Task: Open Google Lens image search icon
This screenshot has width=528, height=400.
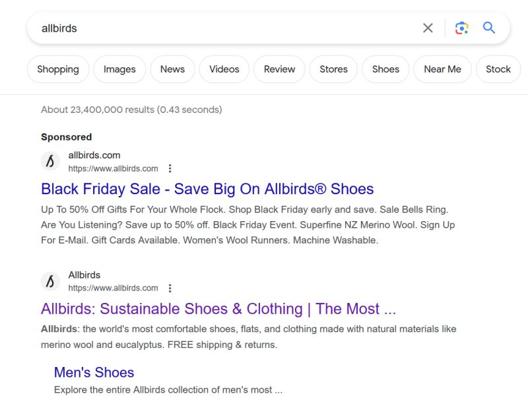Action: click(462, 28)
